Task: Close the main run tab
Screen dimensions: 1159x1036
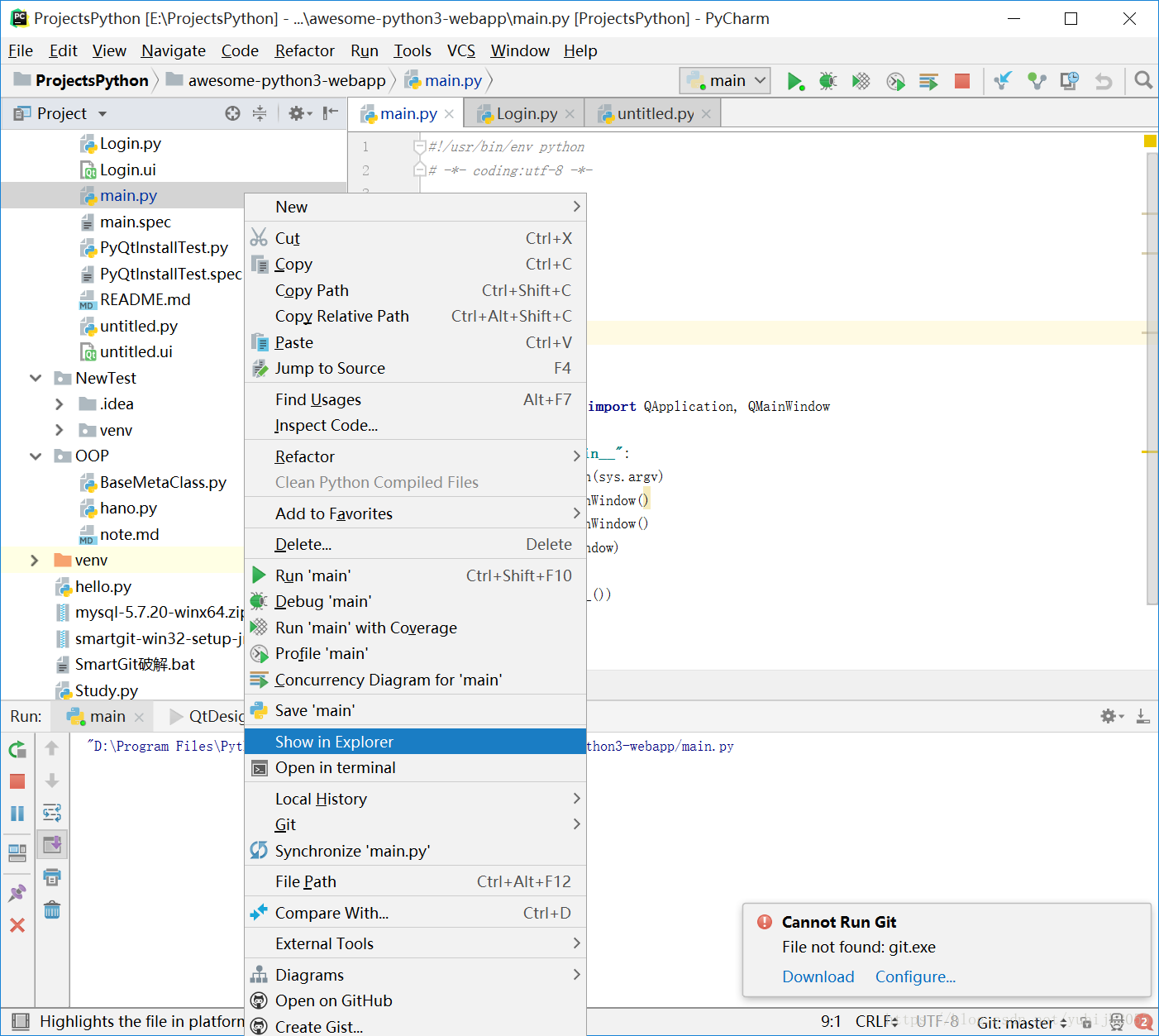Action: (x=139, y=717)
